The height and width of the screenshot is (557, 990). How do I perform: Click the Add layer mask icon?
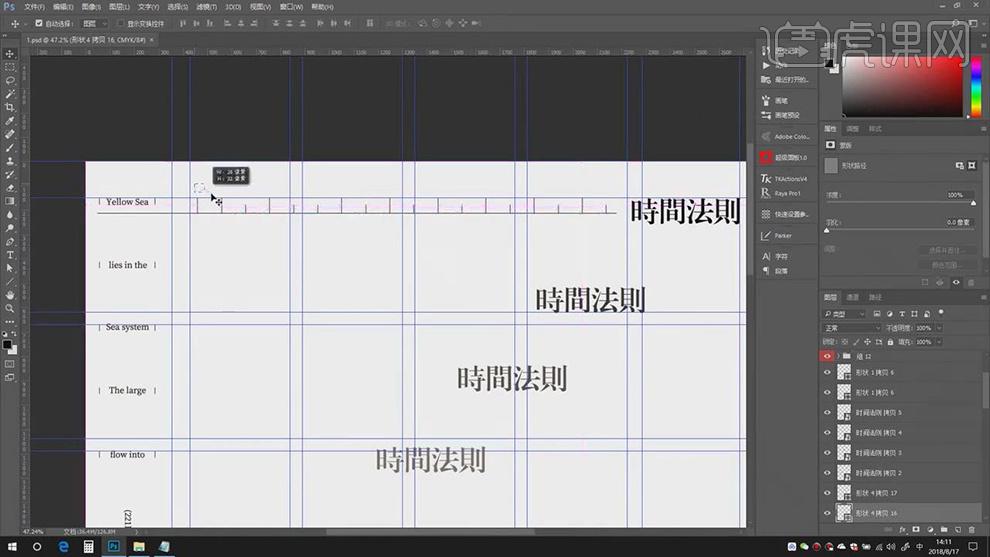click(916, 530)
